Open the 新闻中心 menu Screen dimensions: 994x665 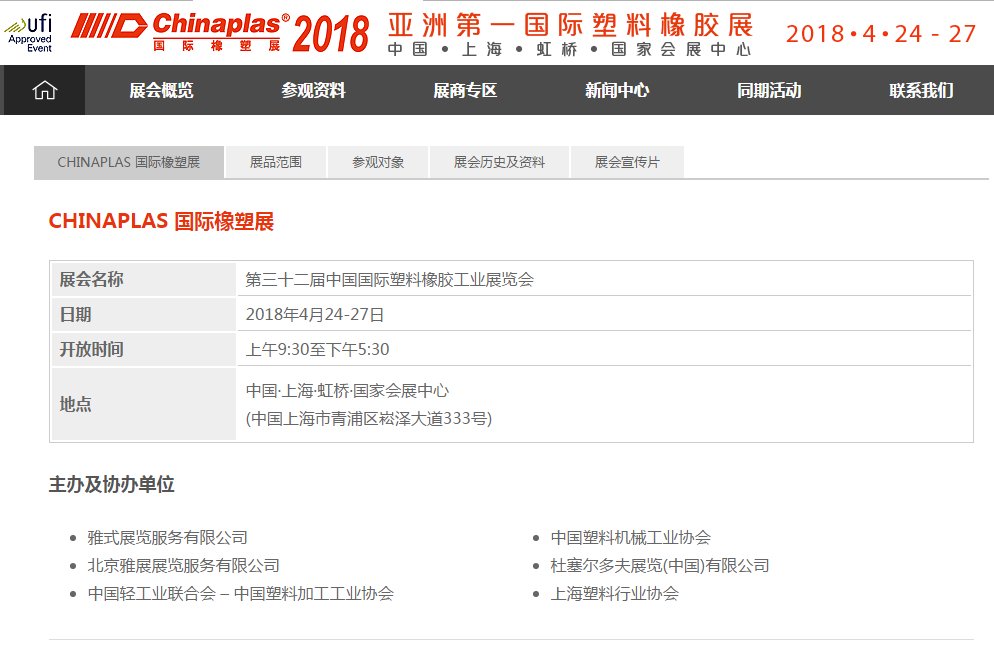point(617,90)
